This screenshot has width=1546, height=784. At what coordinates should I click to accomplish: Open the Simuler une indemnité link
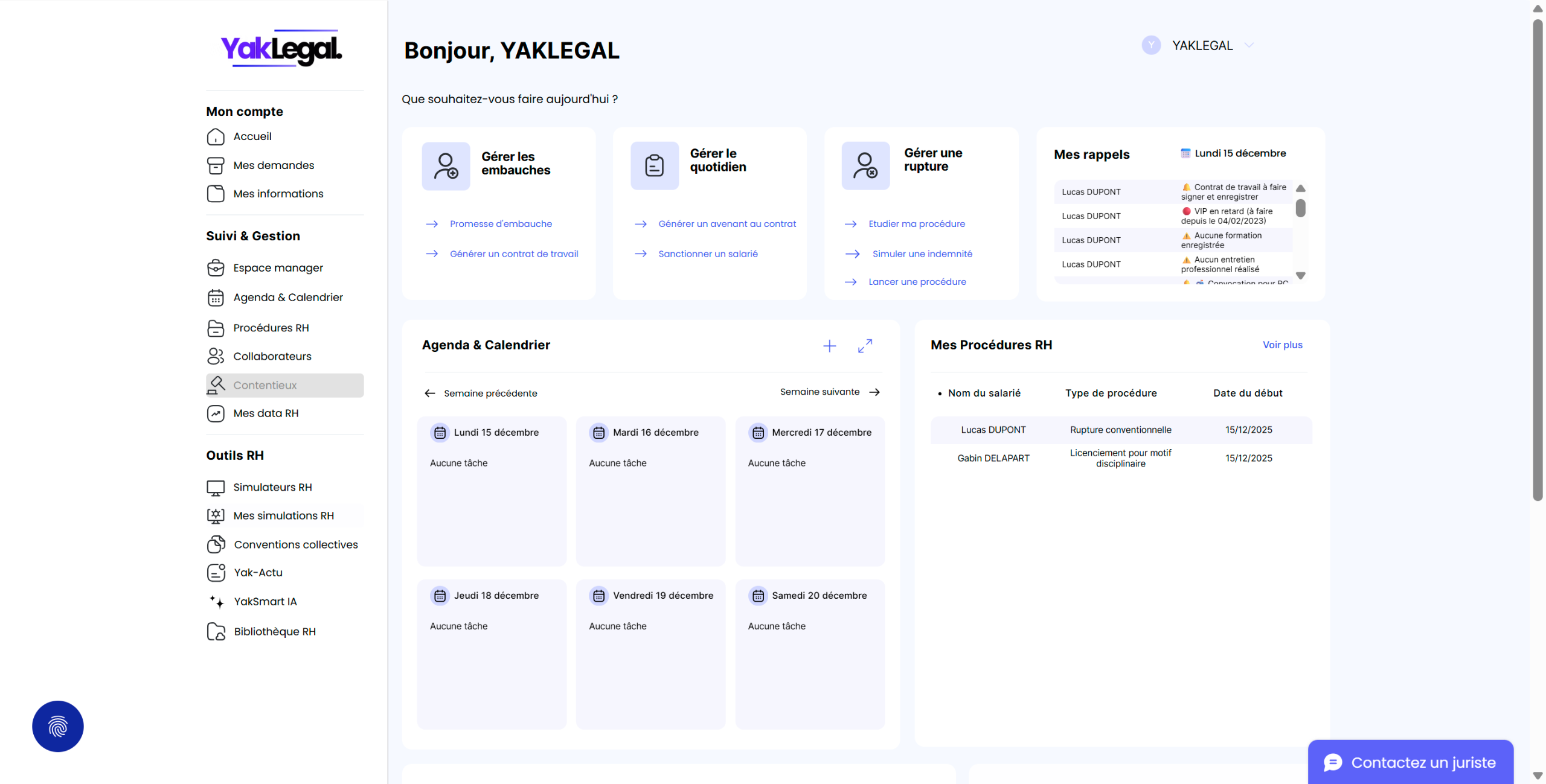coord(922,254)
